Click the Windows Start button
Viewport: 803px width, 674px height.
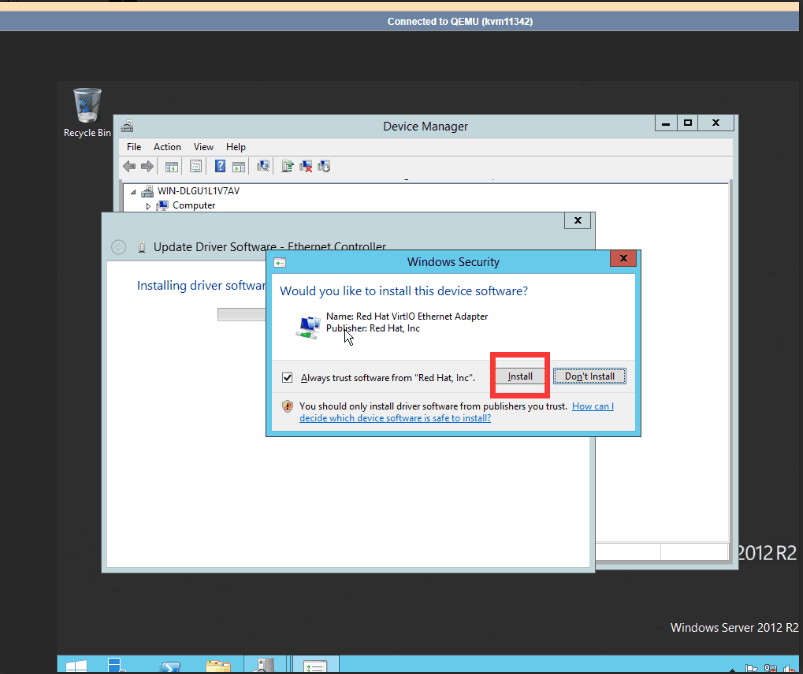(76, 666)
